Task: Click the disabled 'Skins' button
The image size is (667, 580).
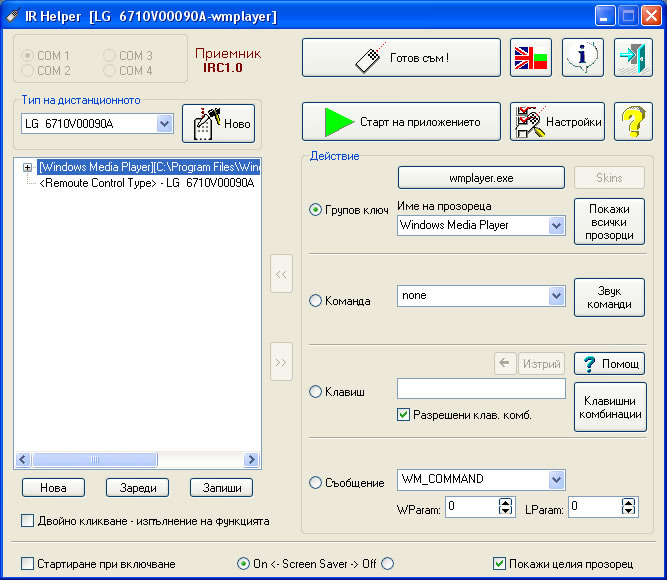Action: pos(609,177)
